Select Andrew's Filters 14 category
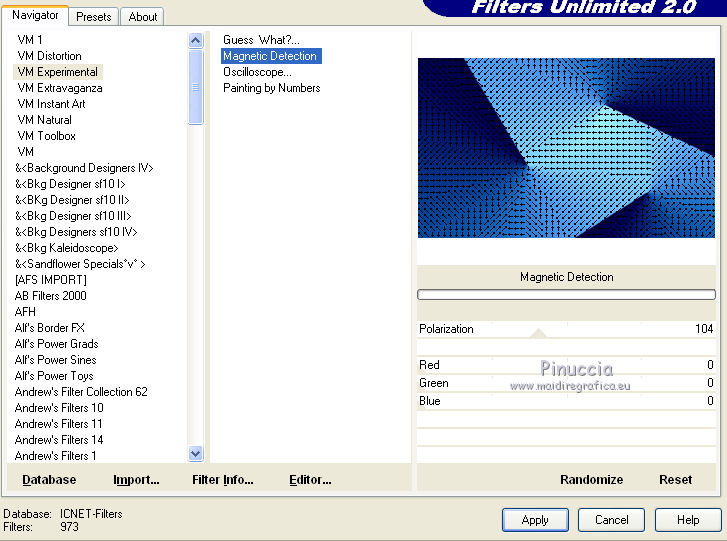Screen dimensions: 727x541 click(x=59, y=440)
